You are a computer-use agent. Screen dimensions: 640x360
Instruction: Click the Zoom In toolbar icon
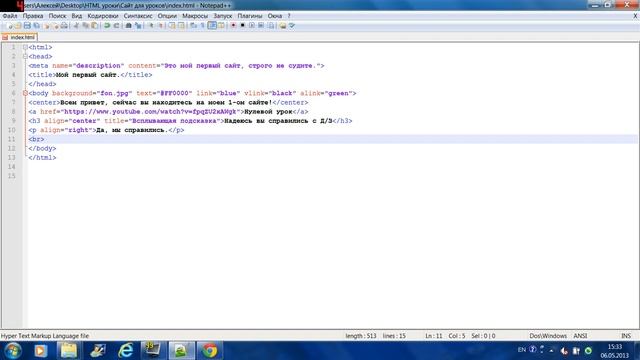151,26
